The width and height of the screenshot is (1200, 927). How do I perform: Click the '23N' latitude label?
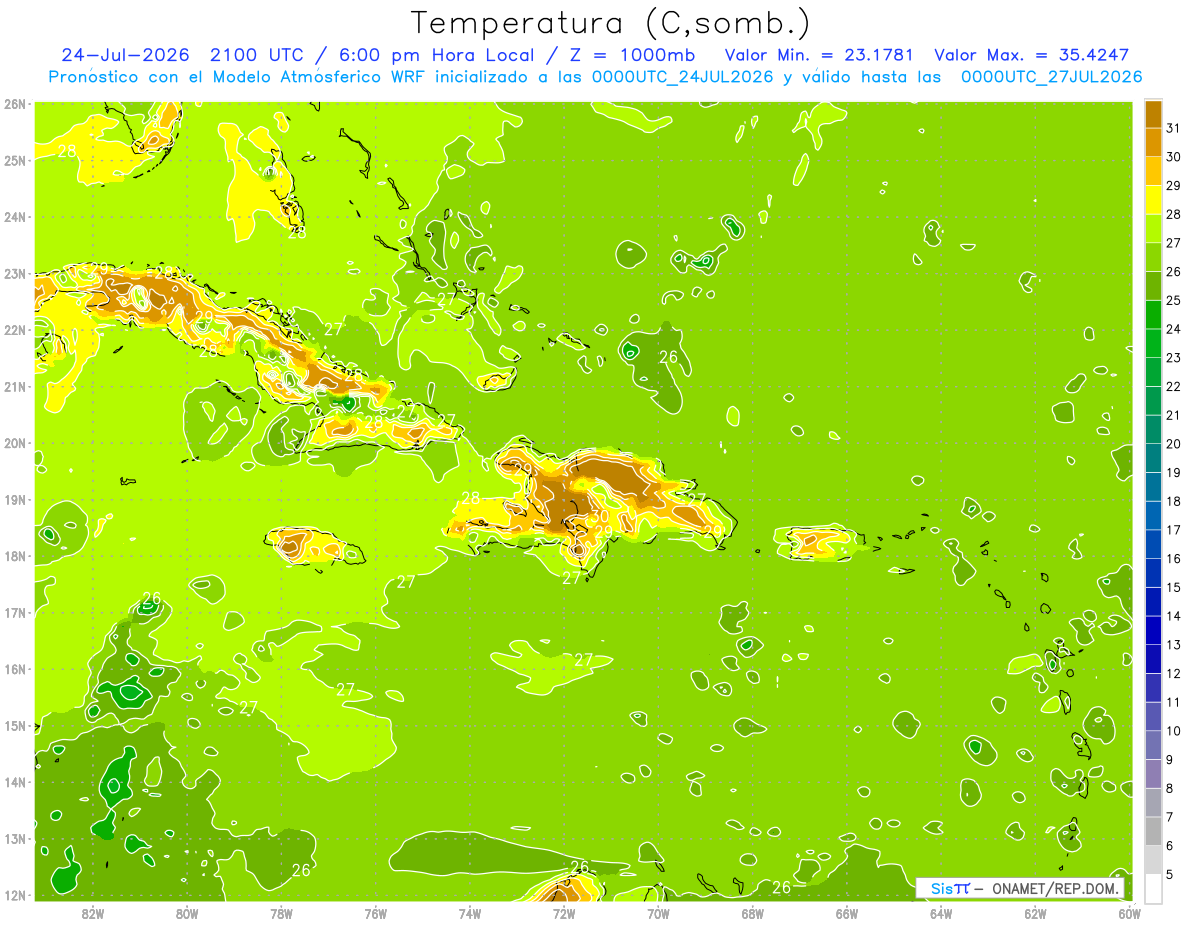click(14, 273)
